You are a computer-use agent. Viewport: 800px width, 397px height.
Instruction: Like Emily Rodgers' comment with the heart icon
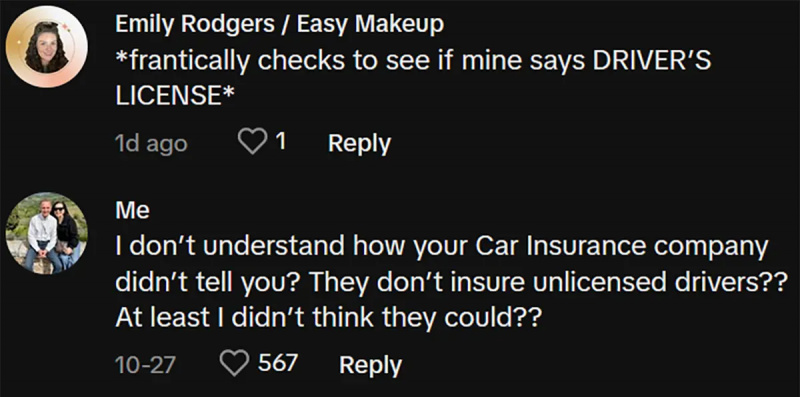coord(253,143)
